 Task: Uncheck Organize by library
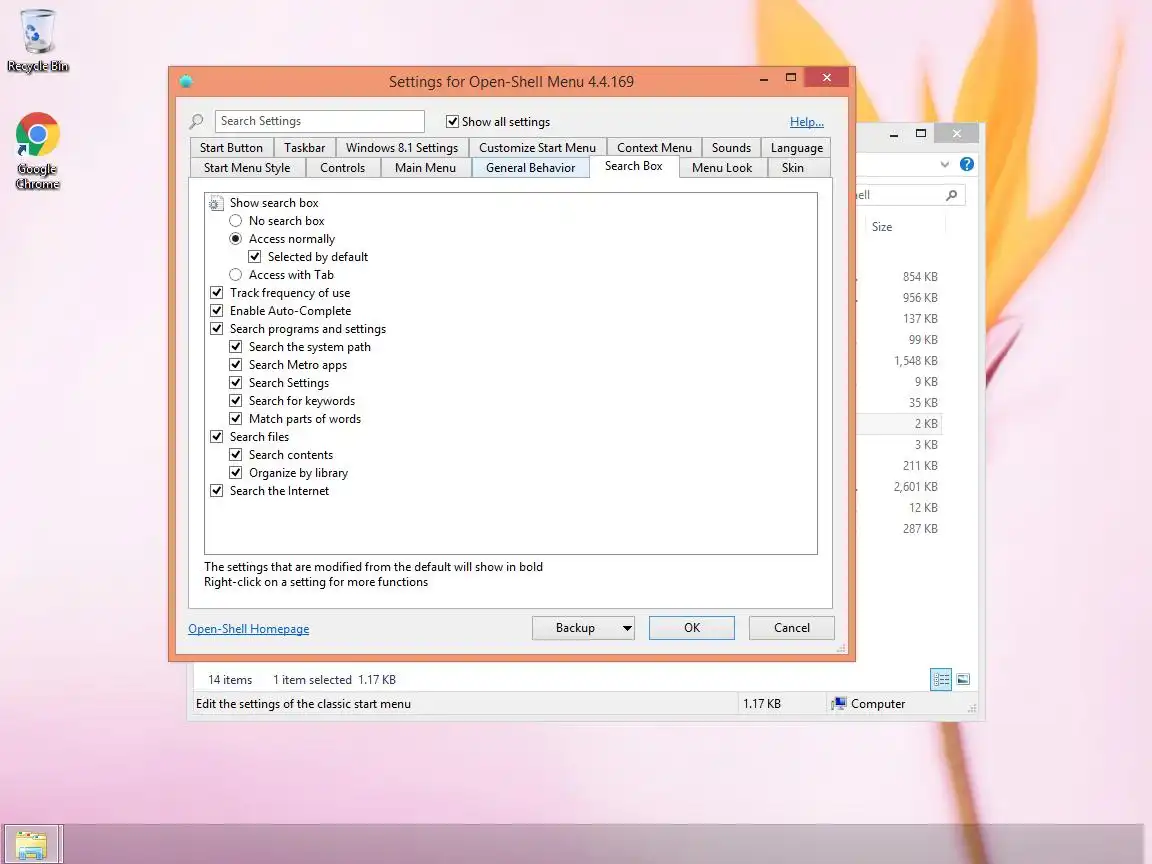[x=235, y=472]
